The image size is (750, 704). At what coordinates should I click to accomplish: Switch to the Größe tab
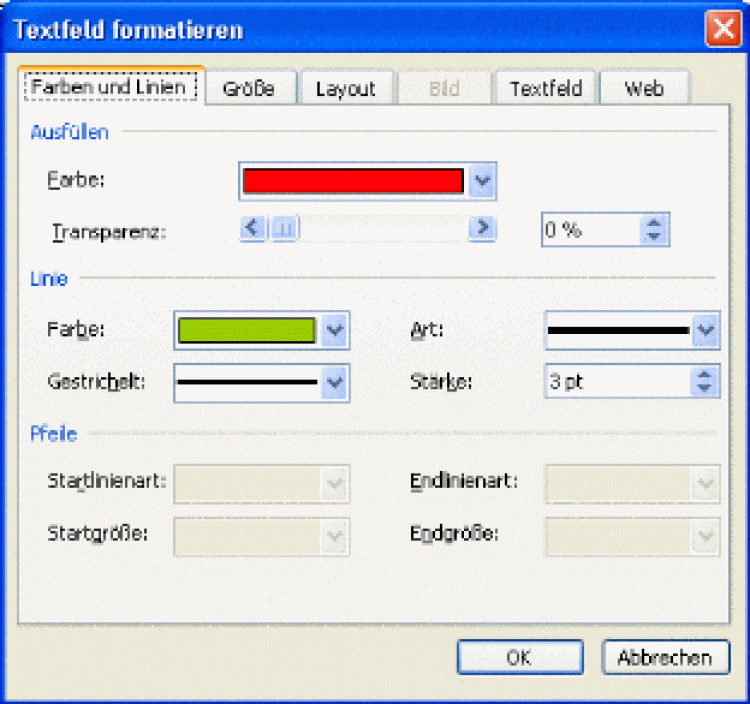pos(247,88)
